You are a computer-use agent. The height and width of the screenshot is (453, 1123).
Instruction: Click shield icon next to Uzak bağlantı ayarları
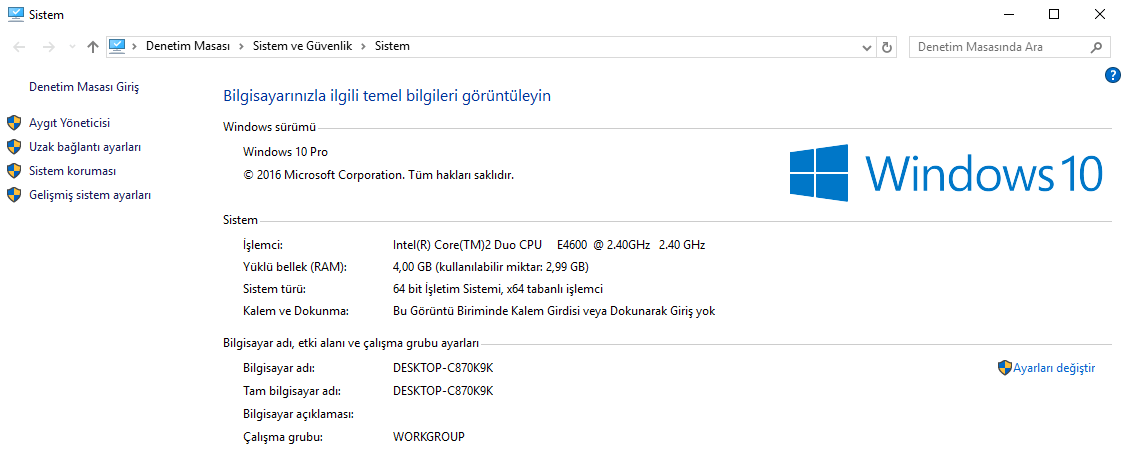pos(14,147)
